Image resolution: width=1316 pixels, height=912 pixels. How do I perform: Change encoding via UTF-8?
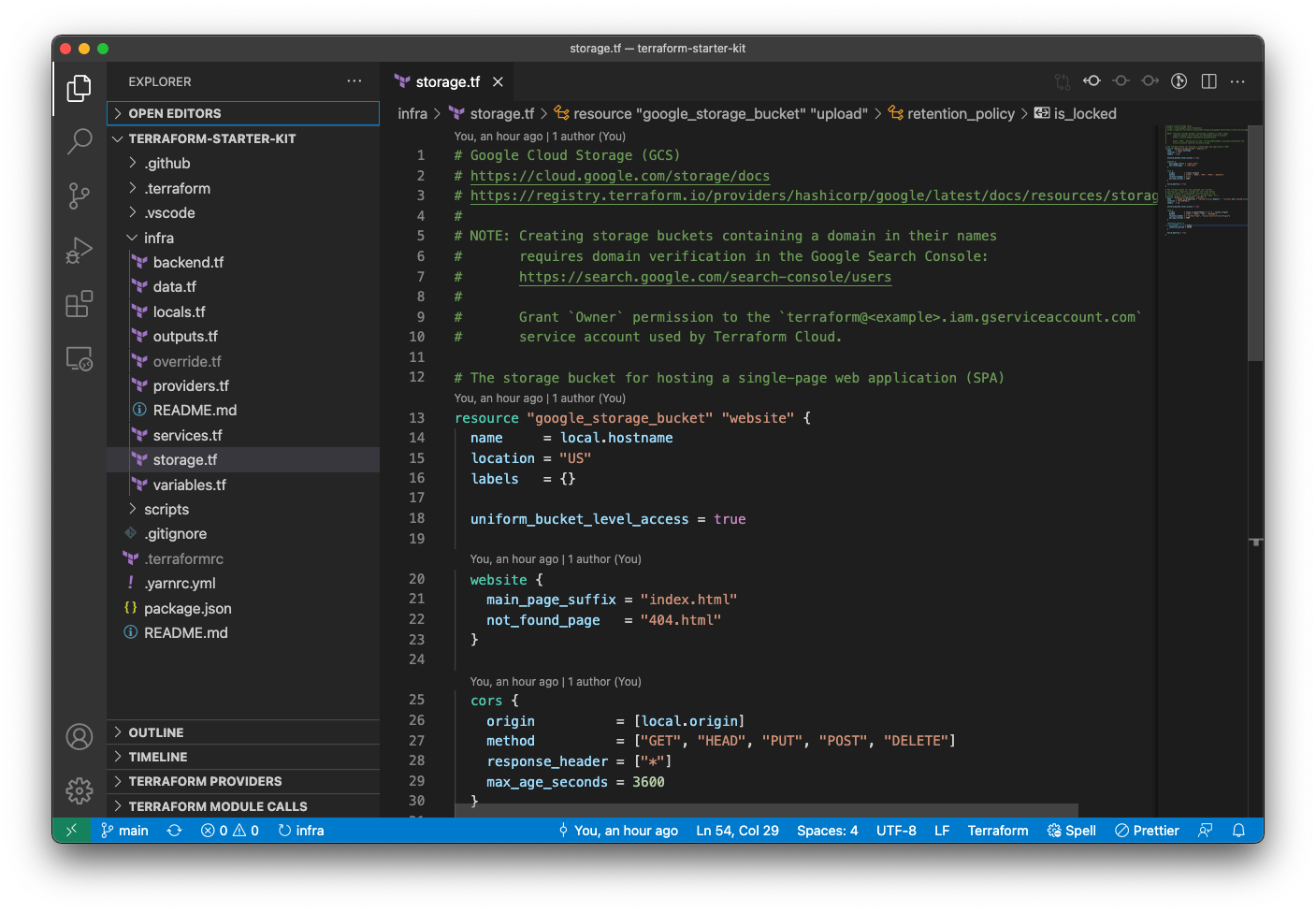coord(896,831)
